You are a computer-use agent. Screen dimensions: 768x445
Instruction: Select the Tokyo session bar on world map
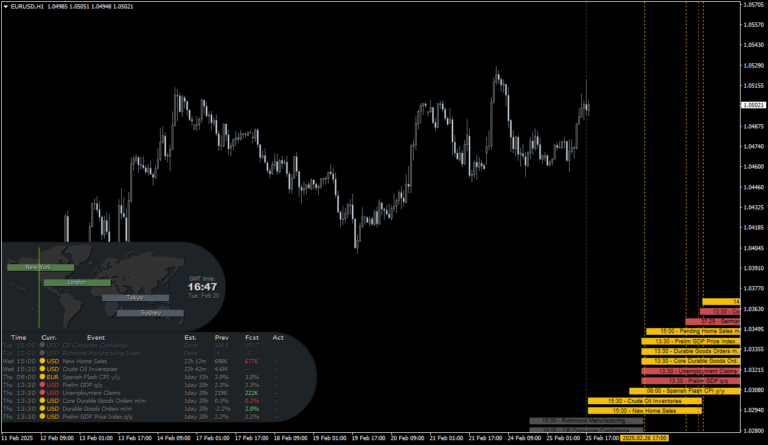pyautogui.click(x=134, y=298)
